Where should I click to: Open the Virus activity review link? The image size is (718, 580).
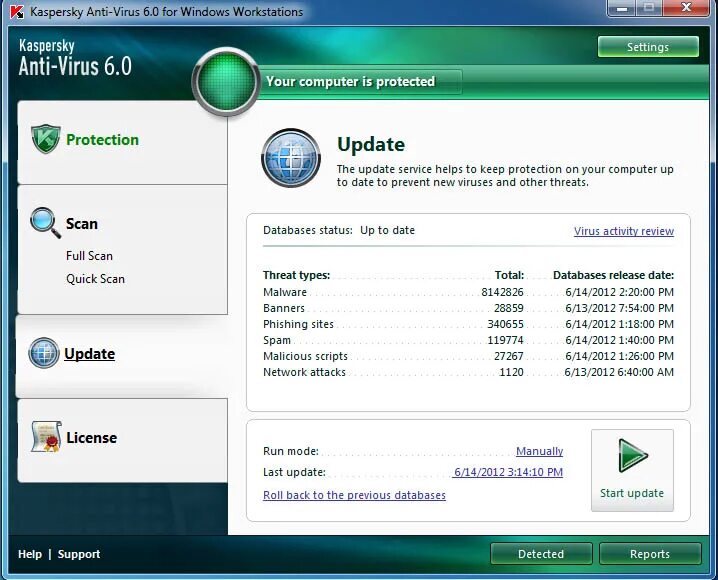[x=624, y=231]
